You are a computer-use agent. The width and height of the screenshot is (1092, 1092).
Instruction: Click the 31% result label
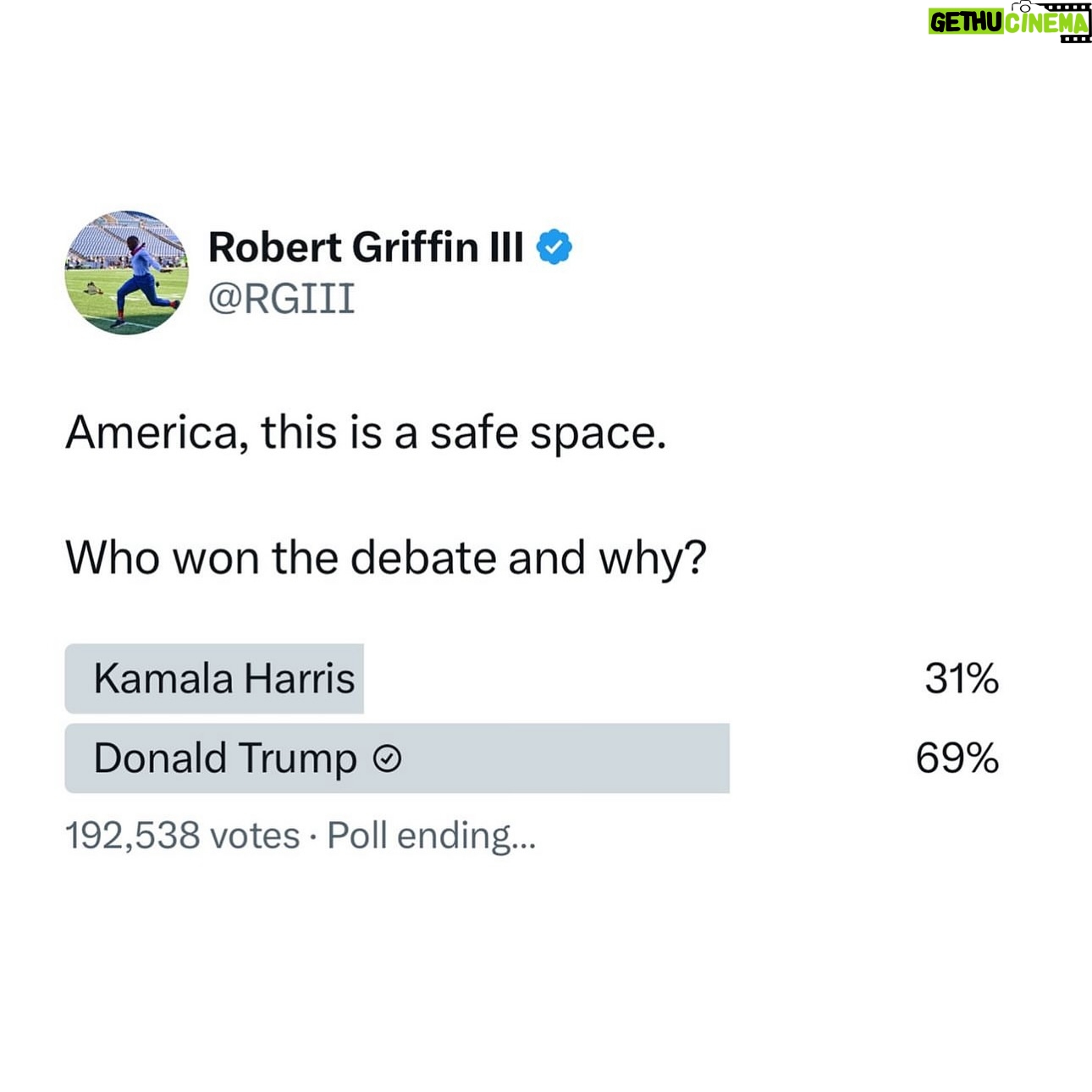(962, 678)
